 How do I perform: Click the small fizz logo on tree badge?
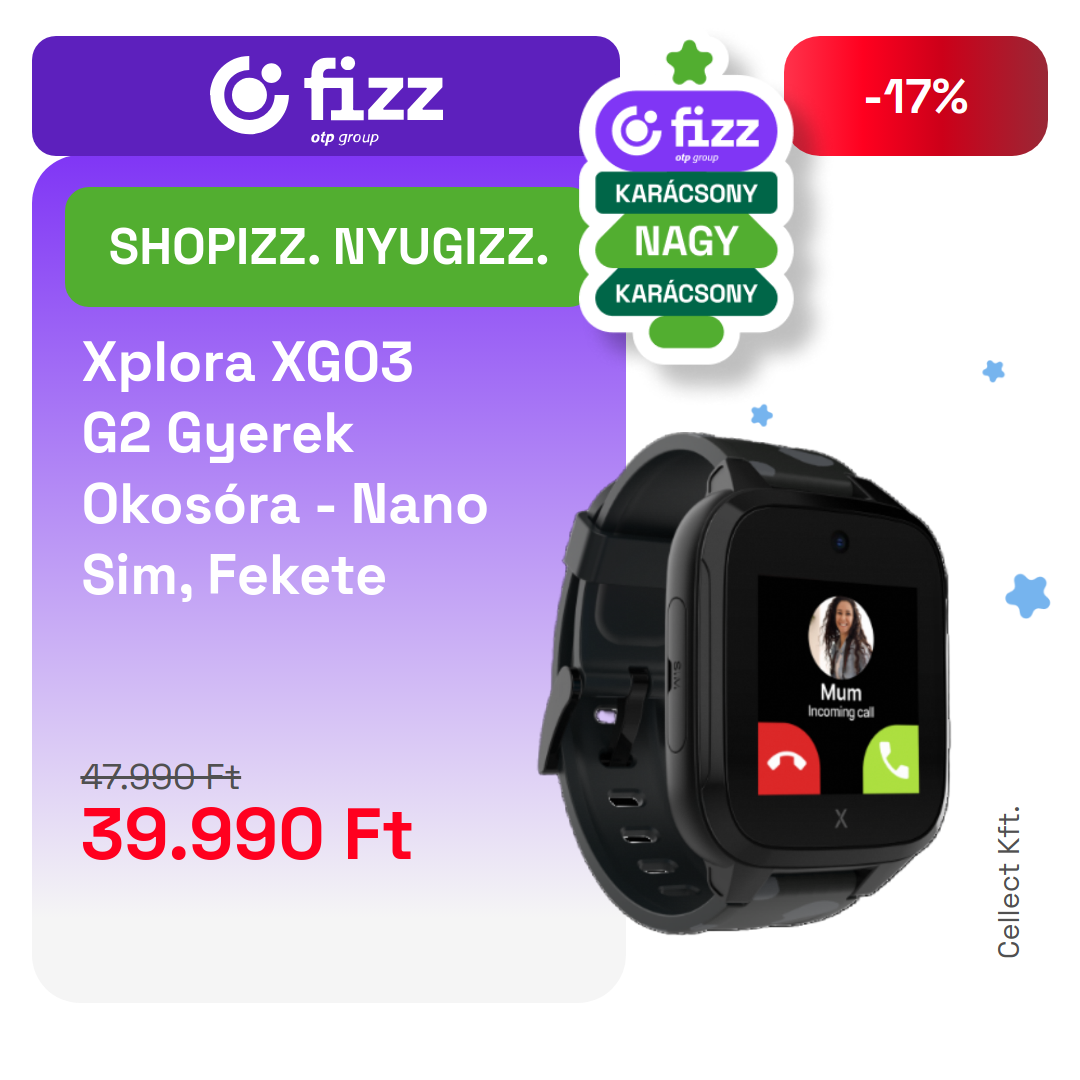click(686, 132)
